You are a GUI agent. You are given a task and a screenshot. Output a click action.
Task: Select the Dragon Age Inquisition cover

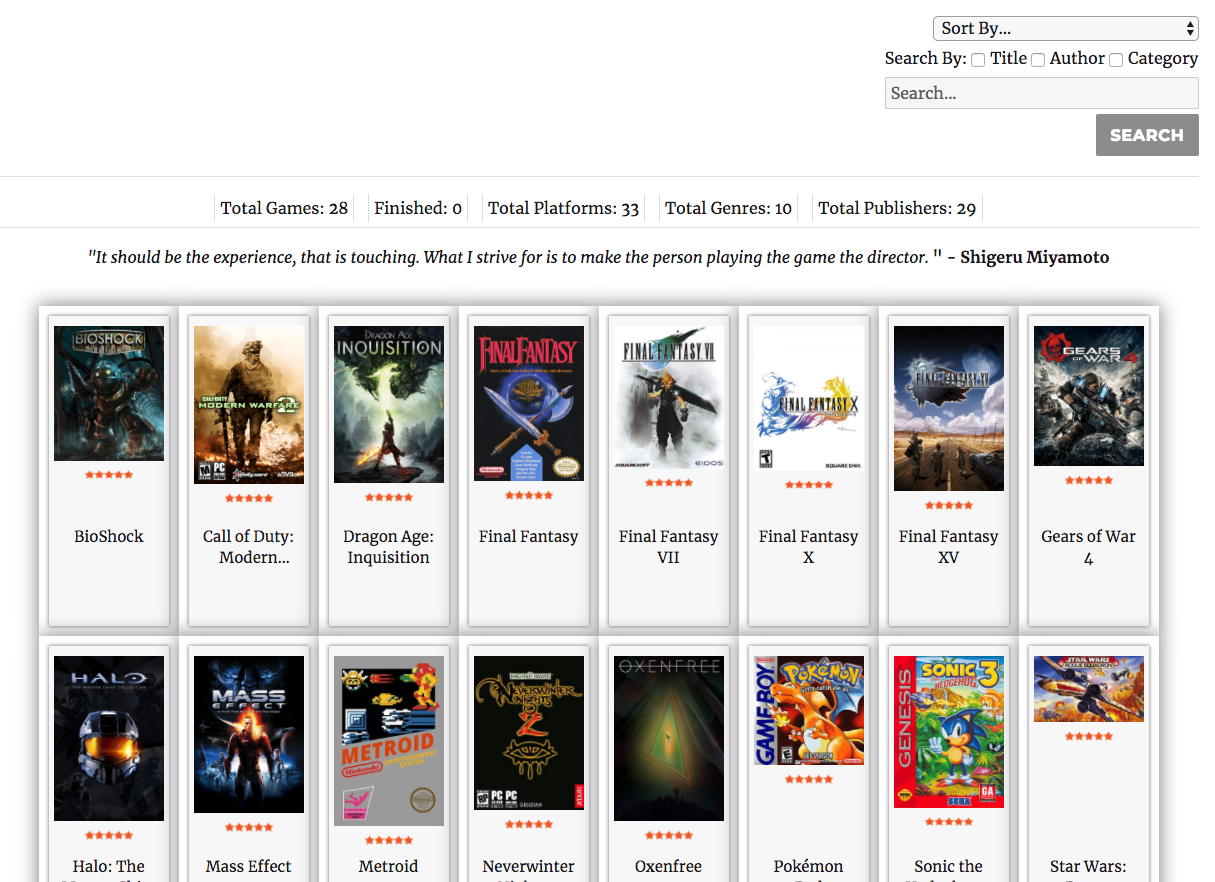tap(389, 404)
